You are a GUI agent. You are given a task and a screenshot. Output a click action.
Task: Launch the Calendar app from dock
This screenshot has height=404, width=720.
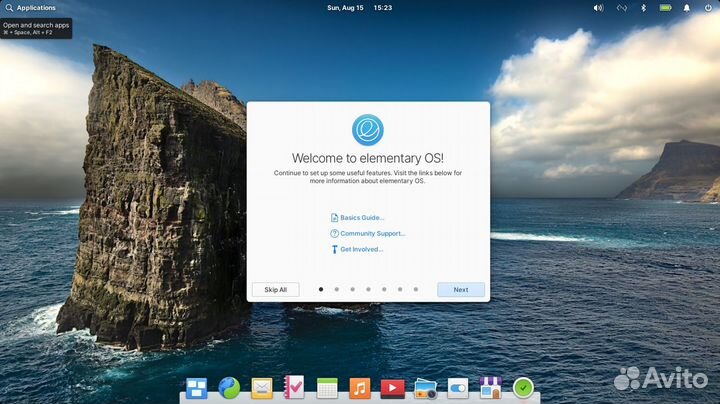[327, 388]
